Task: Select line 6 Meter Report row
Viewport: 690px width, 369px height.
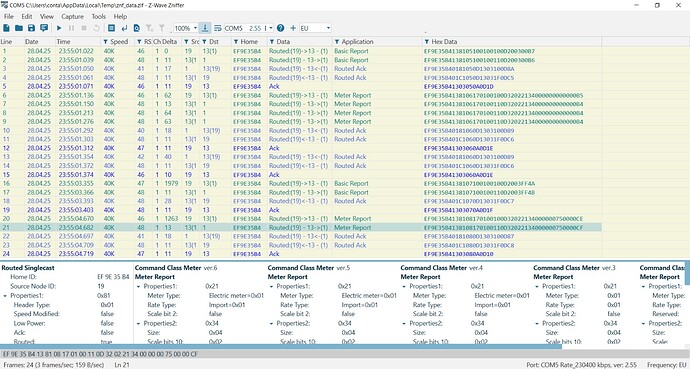Action: coord(301,95)
